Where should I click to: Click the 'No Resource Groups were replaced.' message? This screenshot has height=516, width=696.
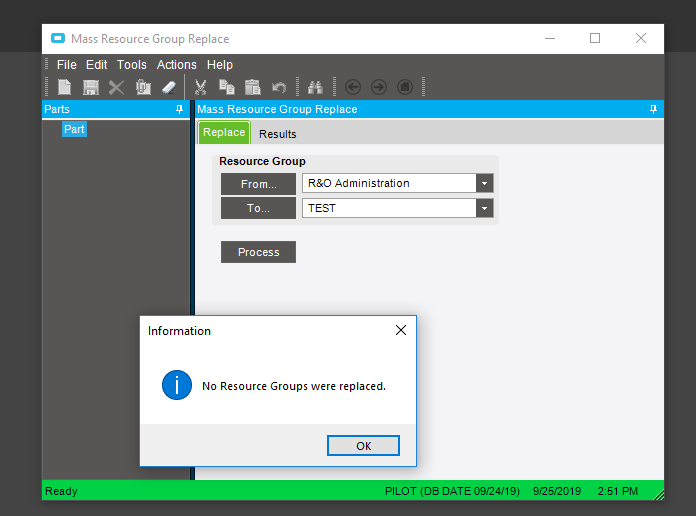(294, 386)
